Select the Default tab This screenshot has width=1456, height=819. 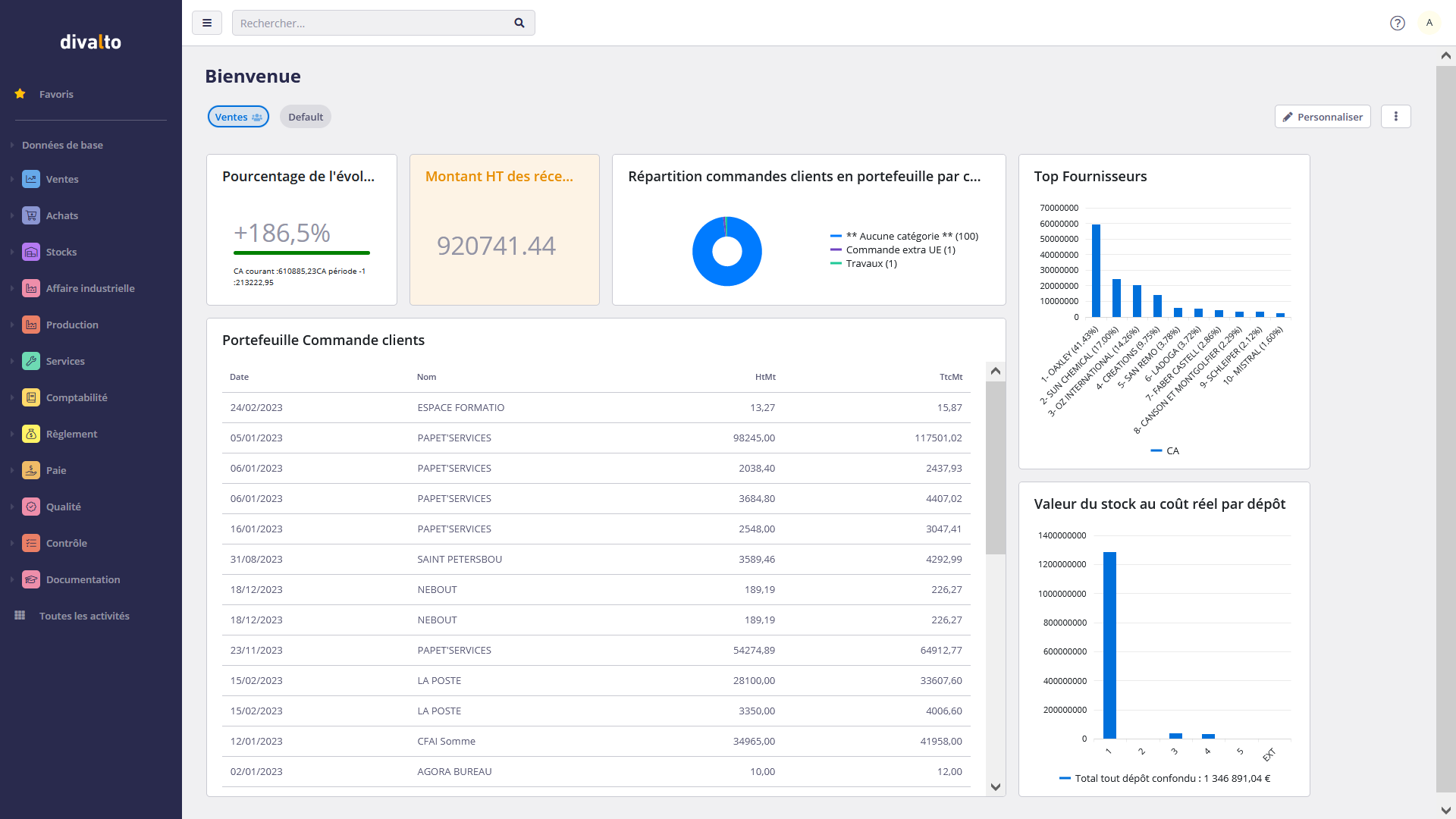(306, 117)
